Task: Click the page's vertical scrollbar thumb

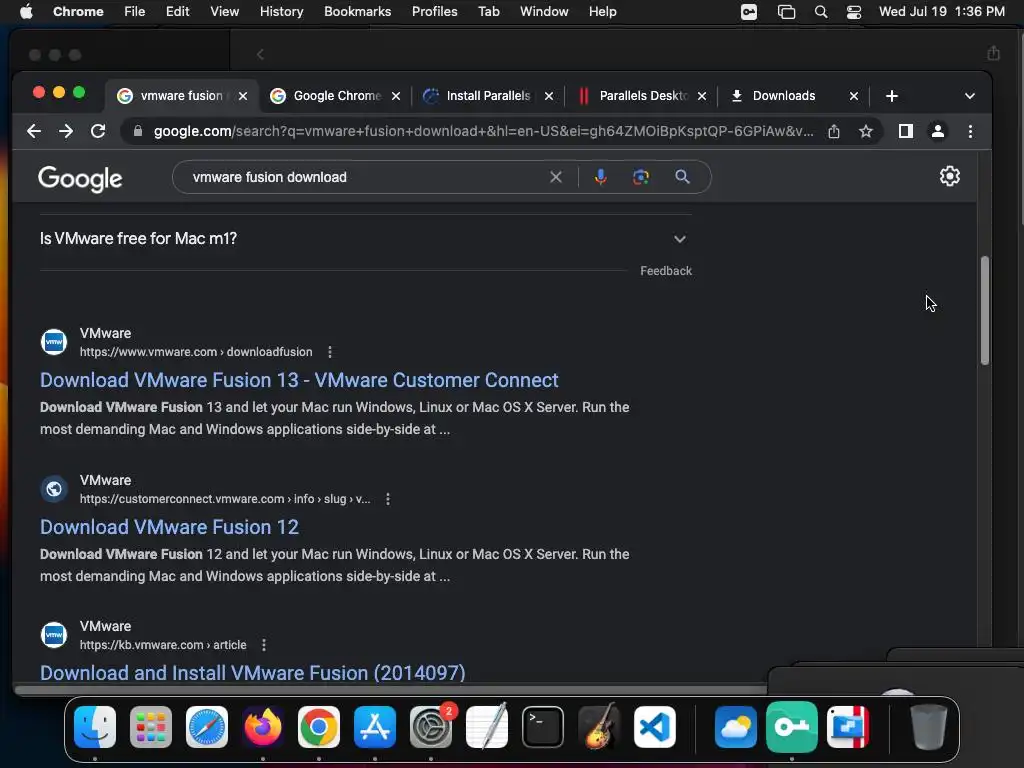Action: pyautogui.click(x=985, y=311)
